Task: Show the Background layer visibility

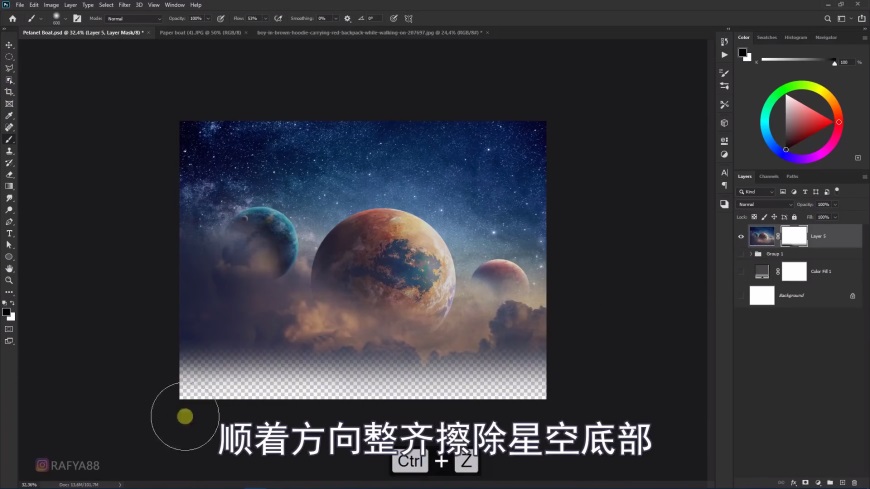Action: (x=741, y=295)
